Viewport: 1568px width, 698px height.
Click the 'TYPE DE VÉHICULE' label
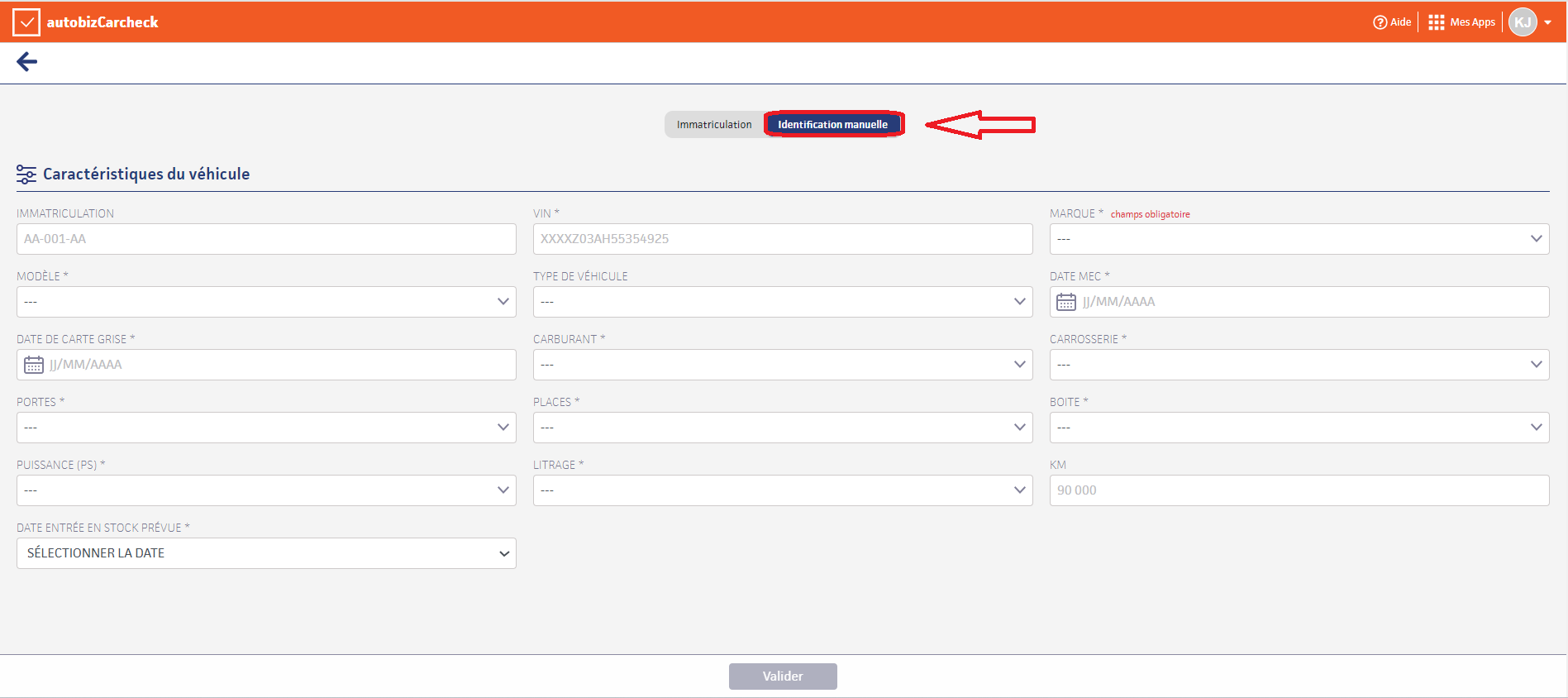580,276
